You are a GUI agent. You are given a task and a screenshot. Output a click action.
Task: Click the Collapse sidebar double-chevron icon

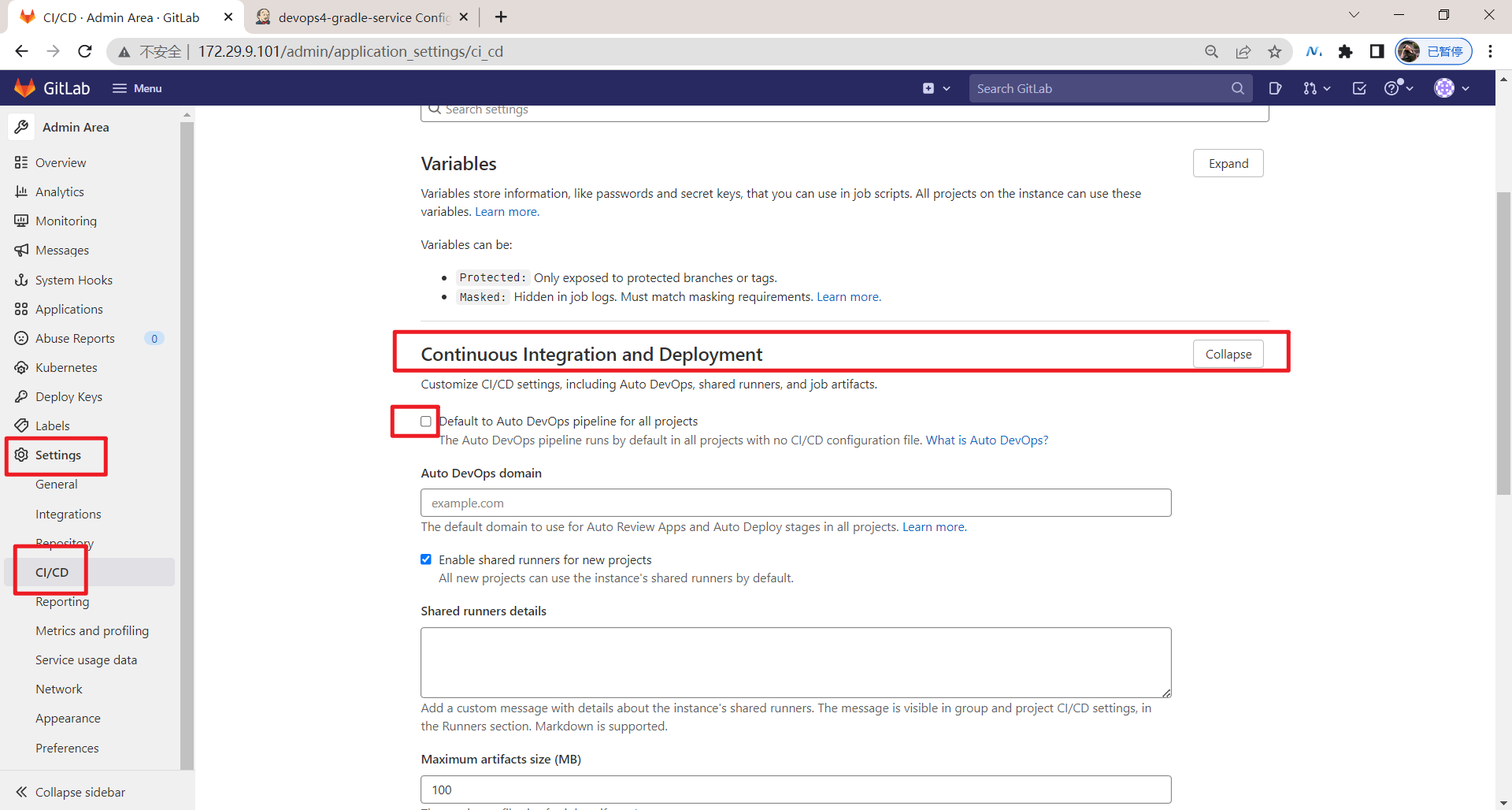(21, 792)
